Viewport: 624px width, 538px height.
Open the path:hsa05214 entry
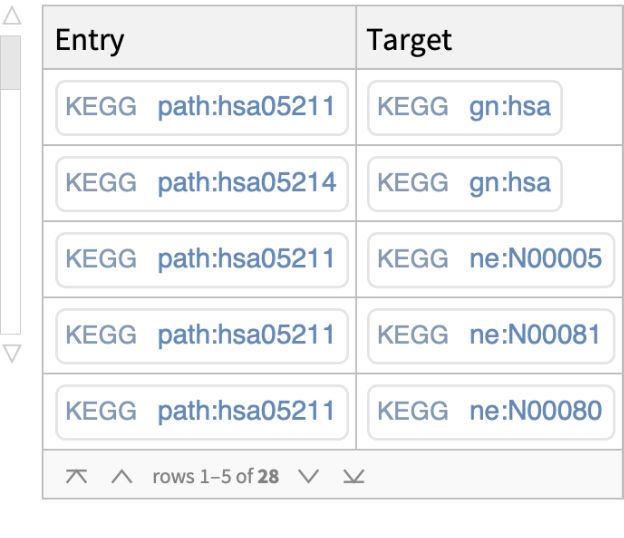coord(202,183)
